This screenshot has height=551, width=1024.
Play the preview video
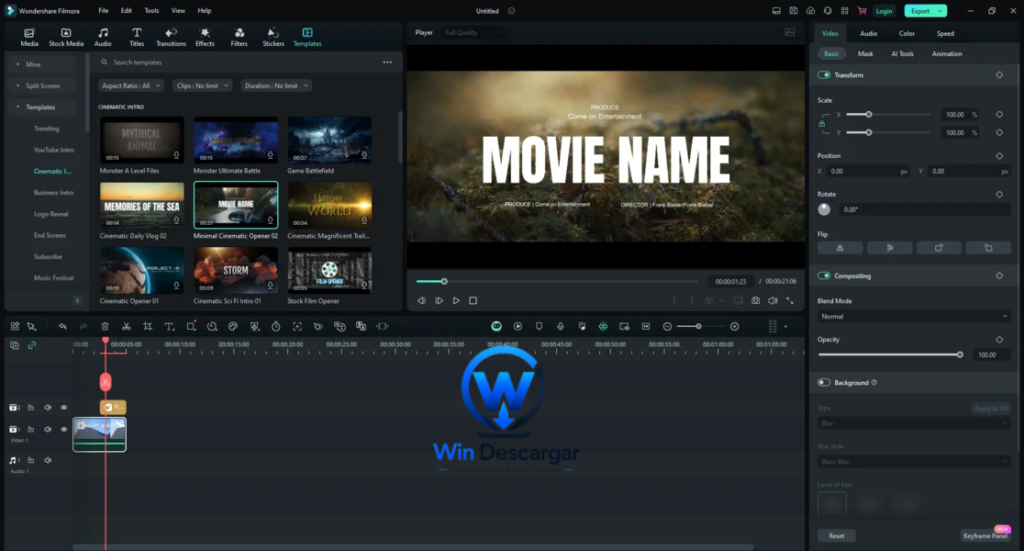click(456, 300)
